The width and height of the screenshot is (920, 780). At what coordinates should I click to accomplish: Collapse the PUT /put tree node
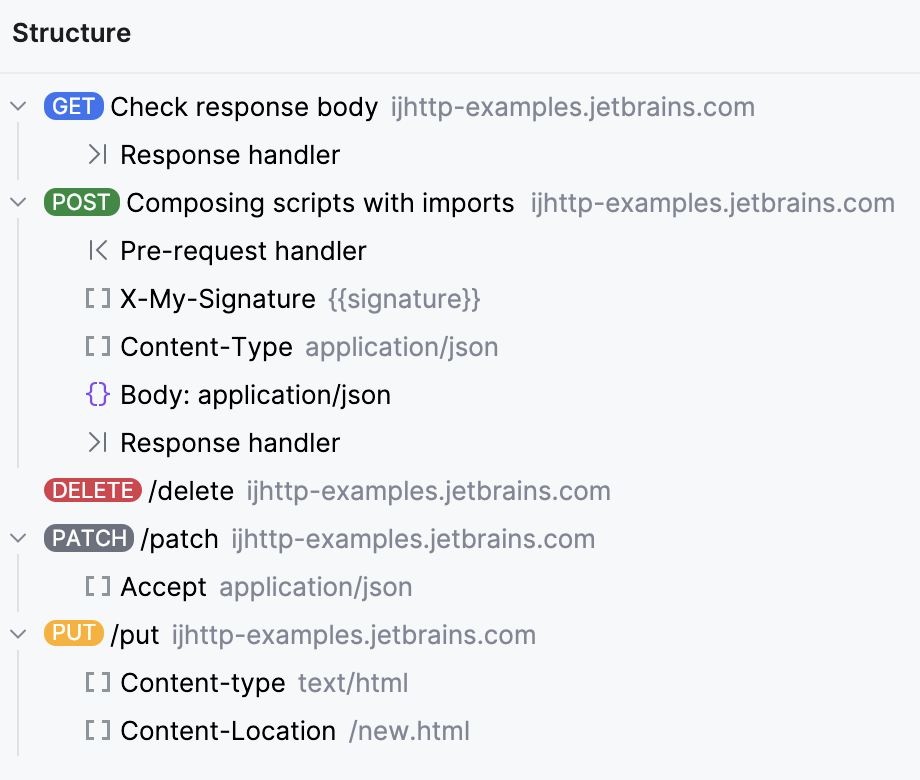(x=17, y=634)
